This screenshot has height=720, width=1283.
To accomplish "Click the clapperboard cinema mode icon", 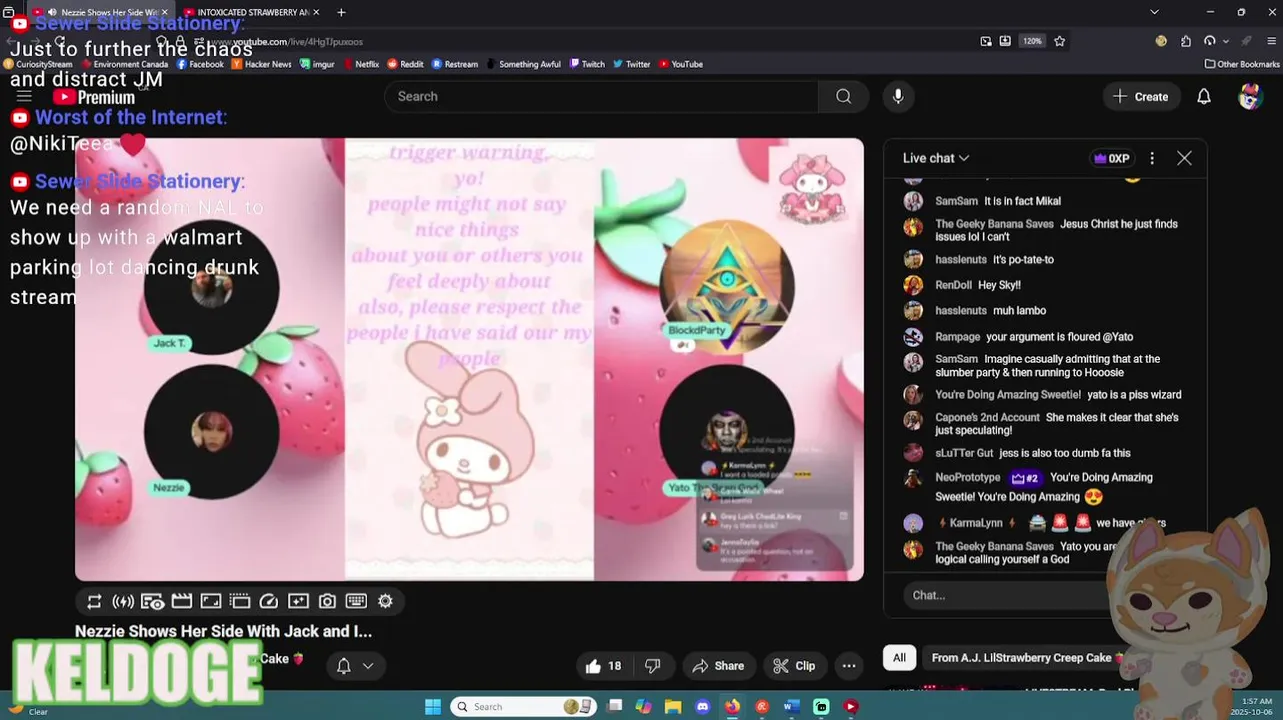I will (x=181, y=601).
